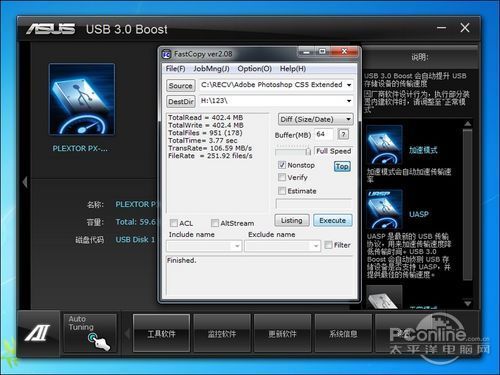Viewport: 500px width, 375px height.
Task: Expand the Exclude name dropdown
Action: (316, 246)
